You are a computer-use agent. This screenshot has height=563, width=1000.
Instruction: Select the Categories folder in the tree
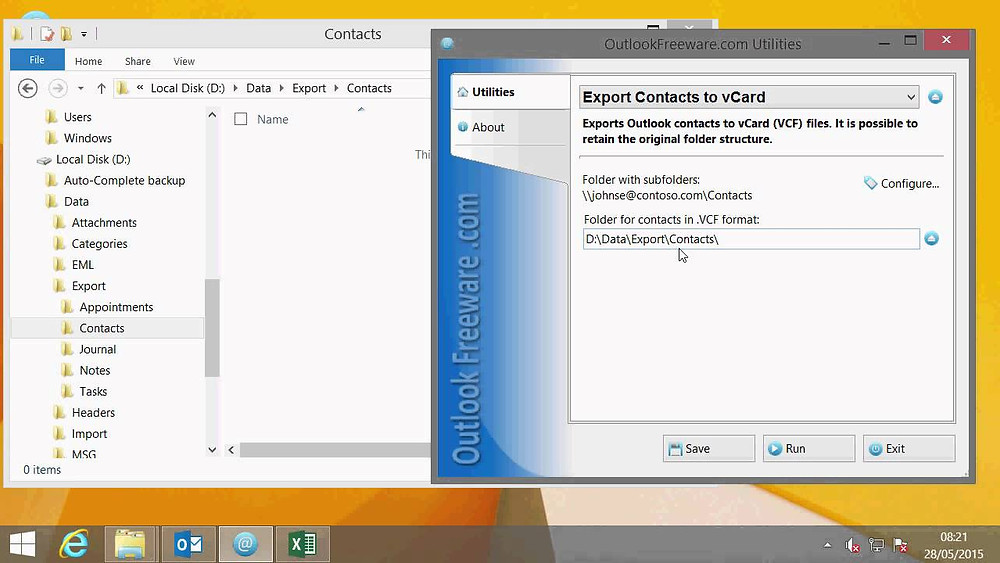tap(99, 244)
